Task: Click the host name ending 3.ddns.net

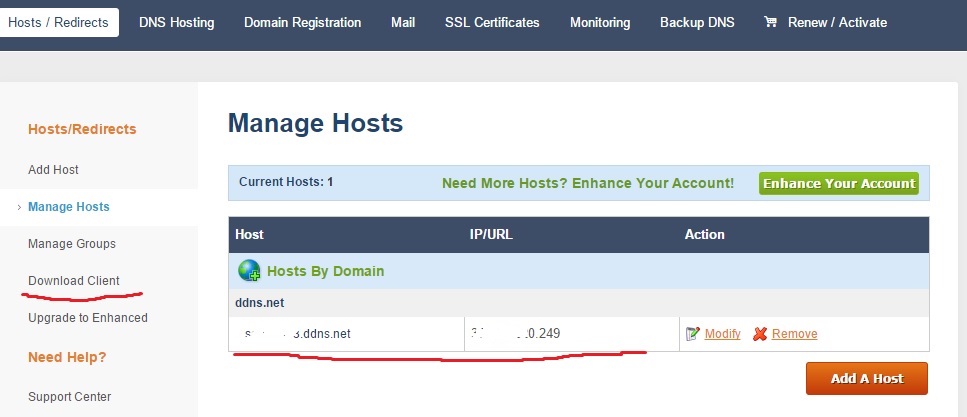Action: tap(297, 334)
